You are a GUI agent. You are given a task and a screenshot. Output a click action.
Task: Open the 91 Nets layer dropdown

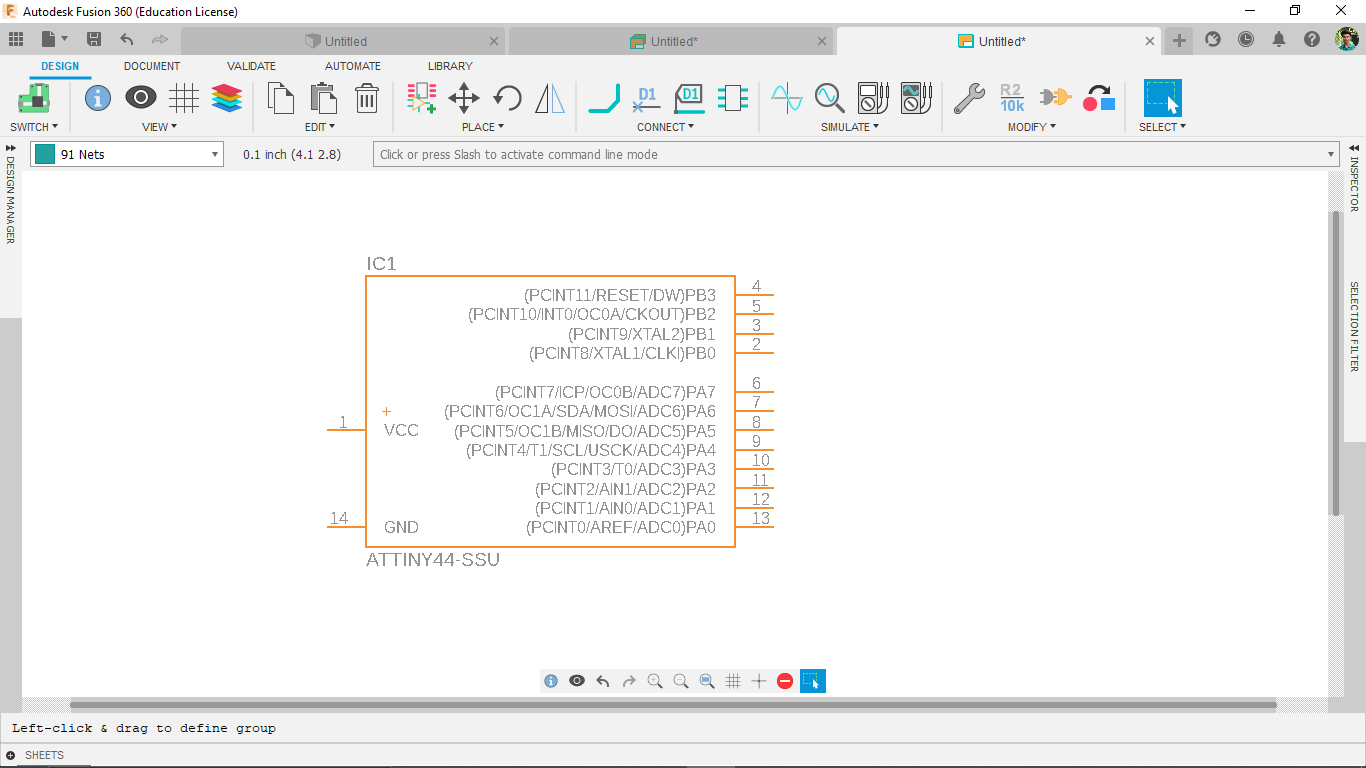[127, 155]
